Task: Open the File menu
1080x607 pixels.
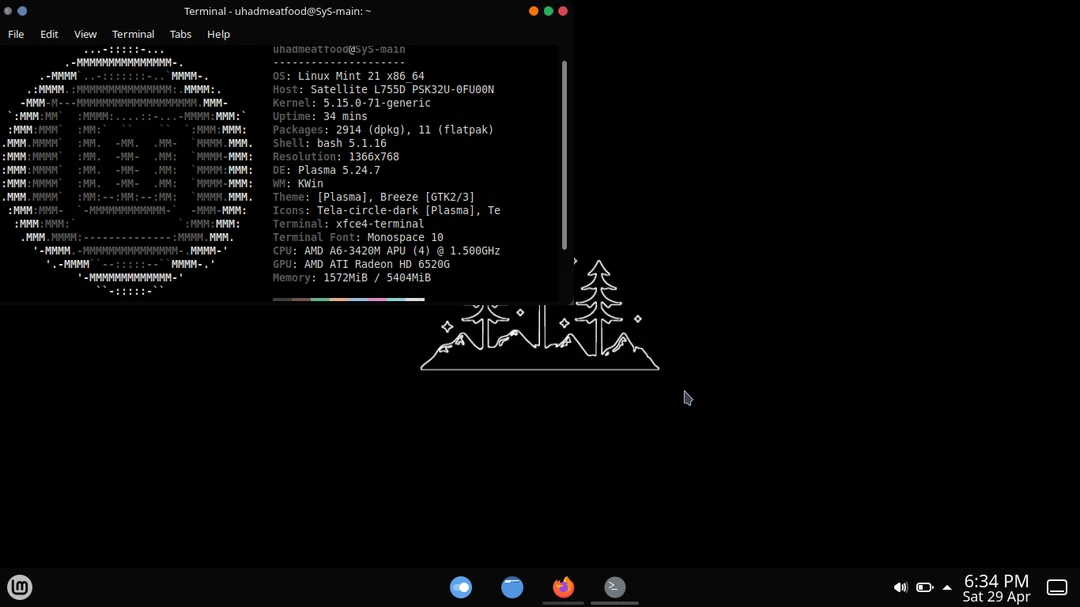Action: [15, 33]
